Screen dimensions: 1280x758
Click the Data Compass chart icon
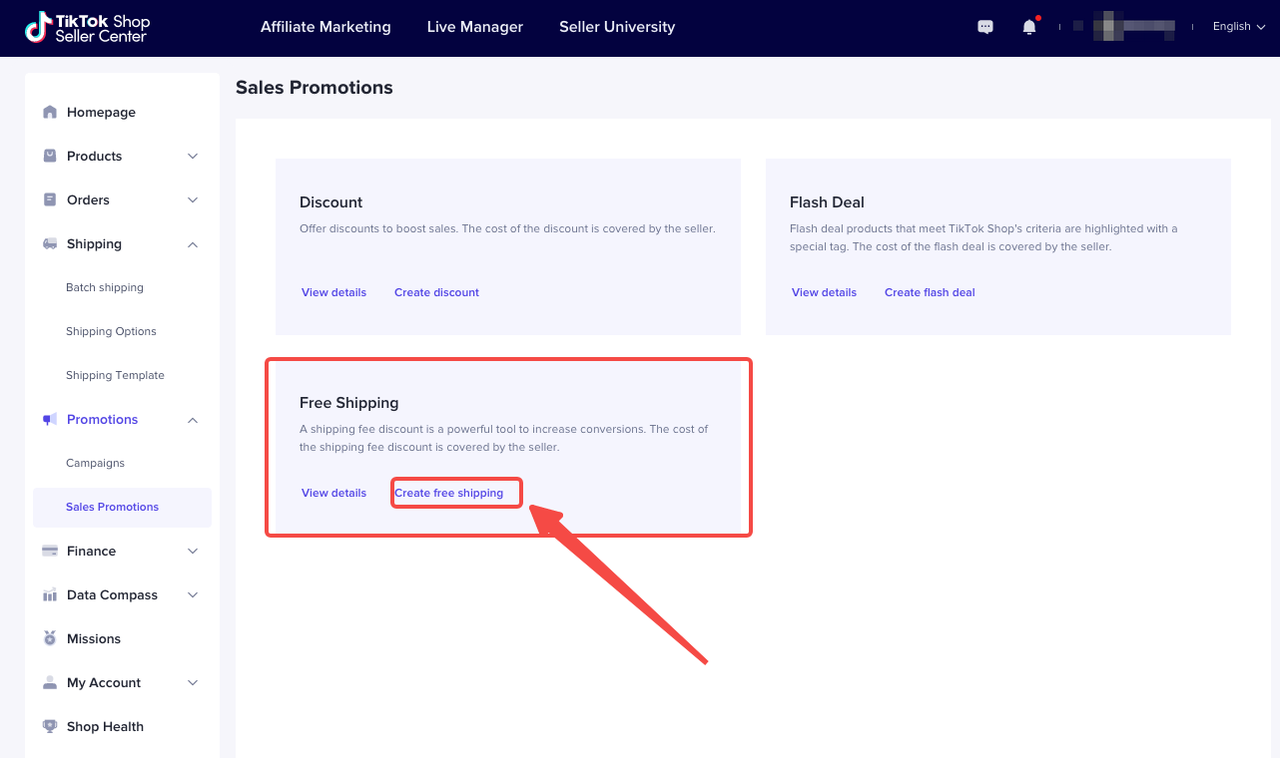pyautogui.click(x=50, y=595)
